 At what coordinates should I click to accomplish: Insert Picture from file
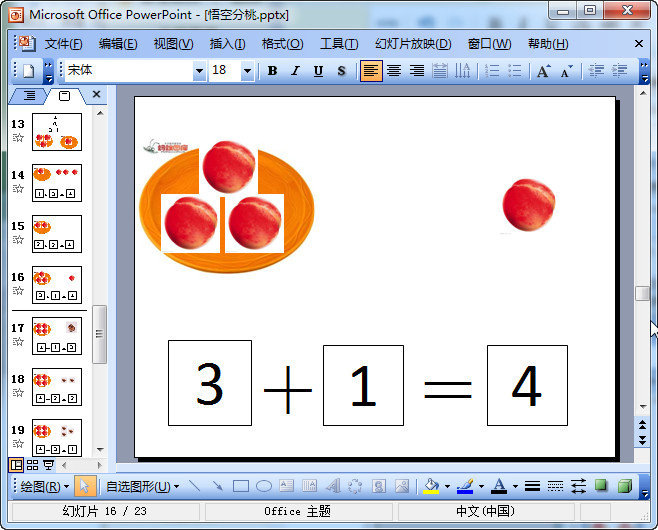[402, 486]
